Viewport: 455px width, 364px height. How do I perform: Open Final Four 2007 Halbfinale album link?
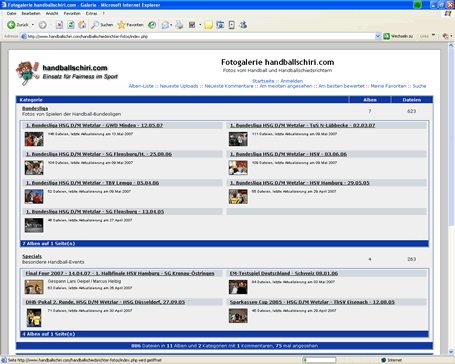point(120,273)
